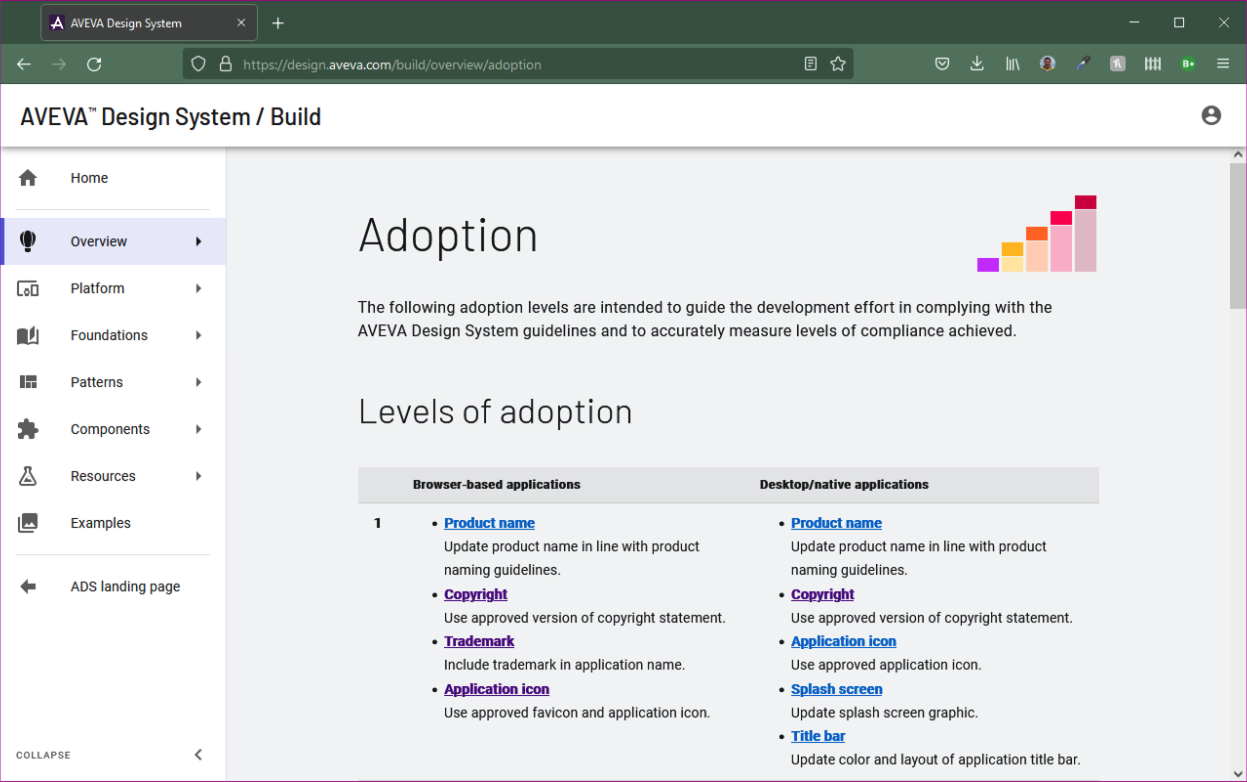
Task: Select Platform in the sidebar
Action: pyautogui.click(x=113, y=288)
